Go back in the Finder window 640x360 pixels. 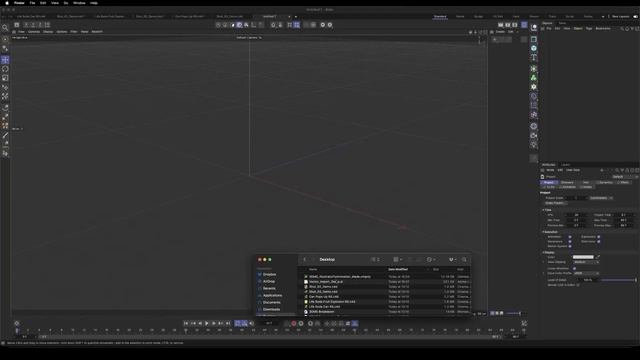pyautogui.click(x=304, y=260)
